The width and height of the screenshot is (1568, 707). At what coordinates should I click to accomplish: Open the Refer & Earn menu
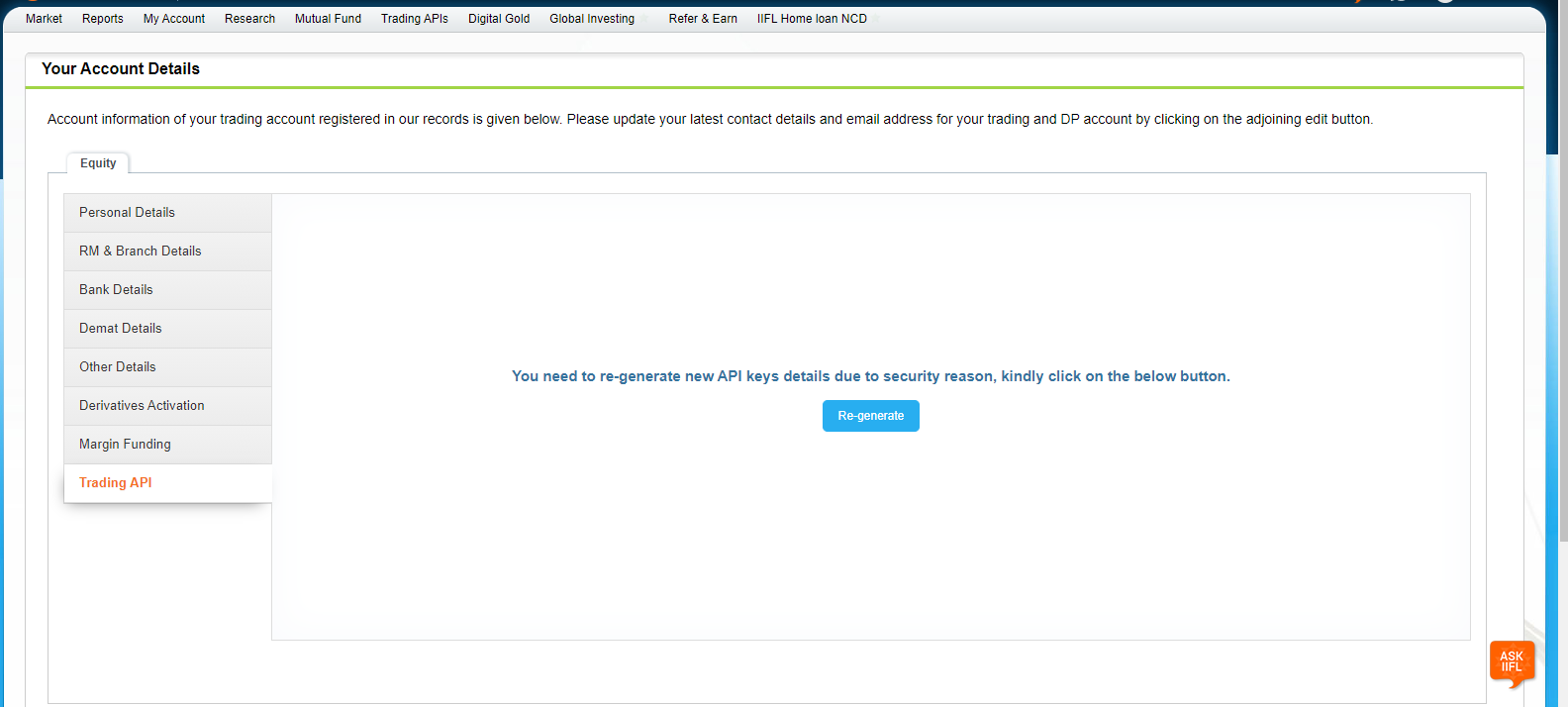pyautogui.click(x=703, y=19)
